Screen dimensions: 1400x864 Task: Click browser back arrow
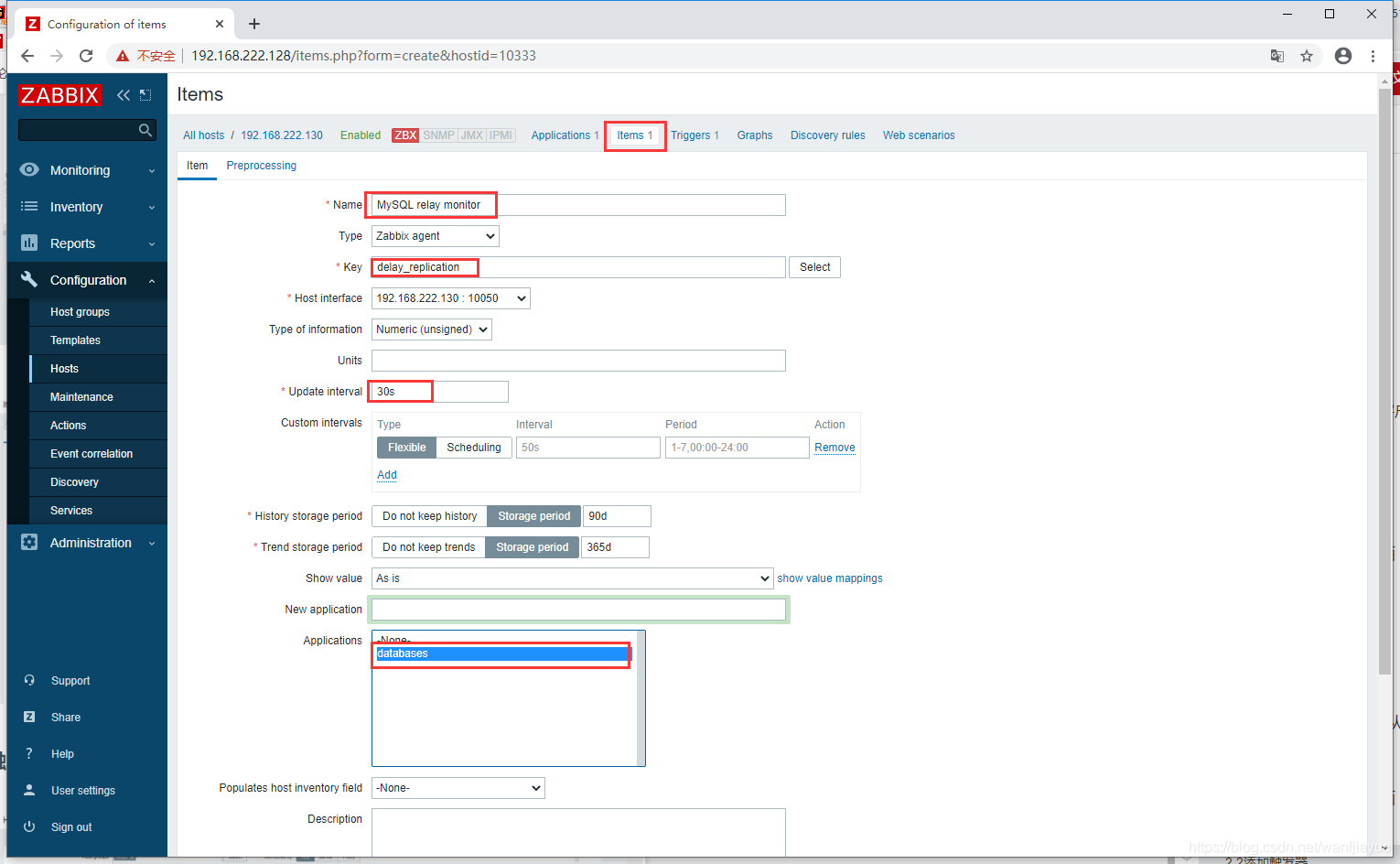point(27,56)
